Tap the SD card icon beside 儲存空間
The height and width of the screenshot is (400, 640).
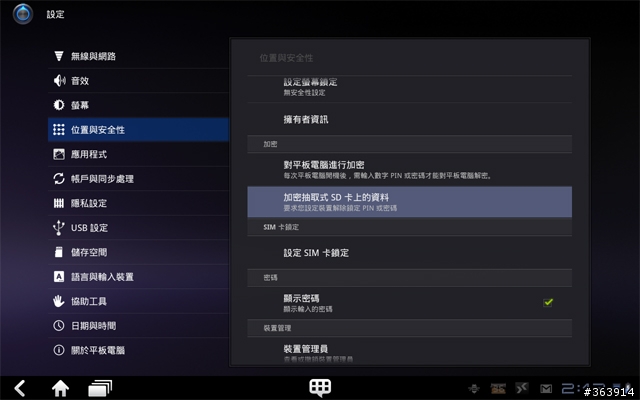pos(59,252)
